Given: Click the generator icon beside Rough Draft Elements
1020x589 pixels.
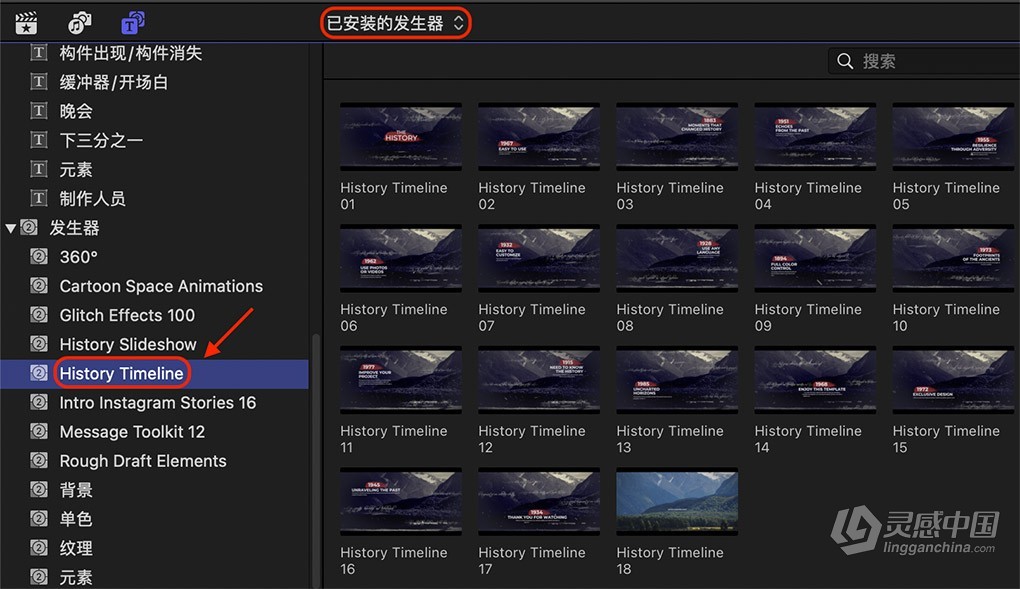Looking at the screenshot, I should point(39,460).
